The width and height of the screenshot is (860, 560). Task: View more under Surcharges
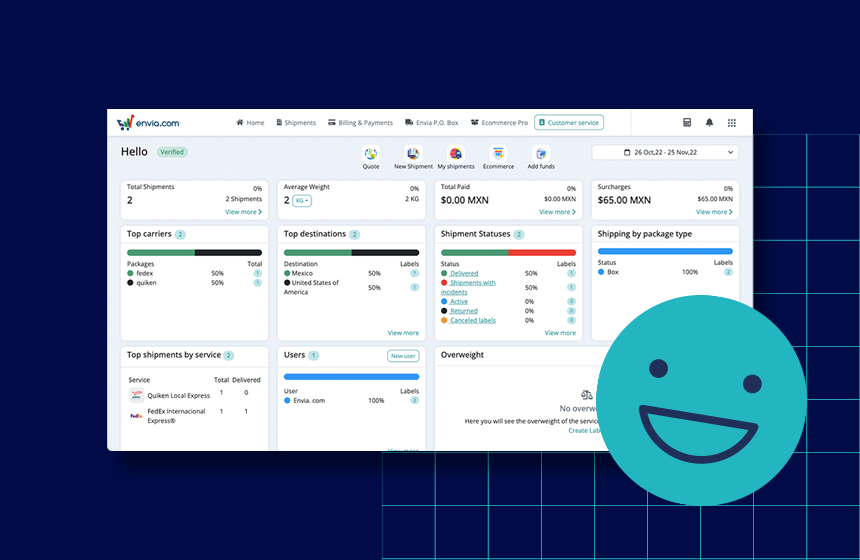tap(714, 212)
